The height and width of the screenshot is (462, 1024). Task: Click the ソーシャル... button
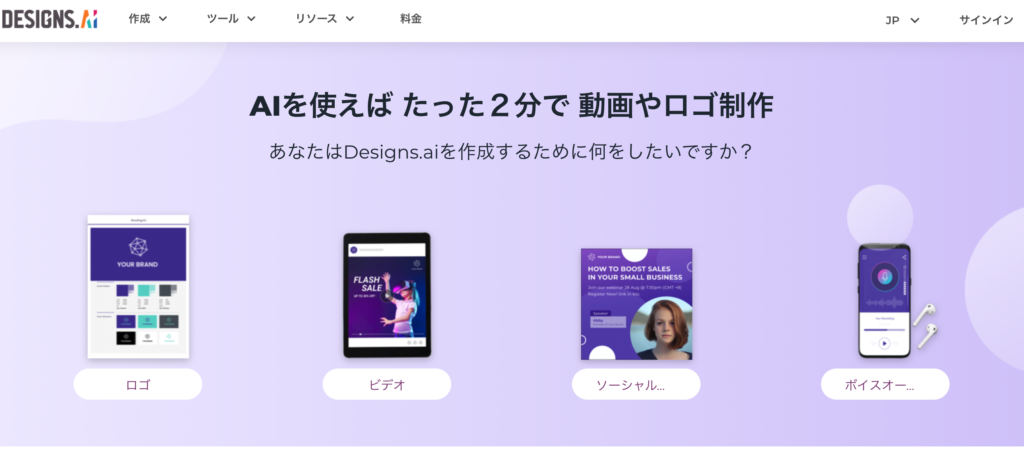[x=636, y=384]
